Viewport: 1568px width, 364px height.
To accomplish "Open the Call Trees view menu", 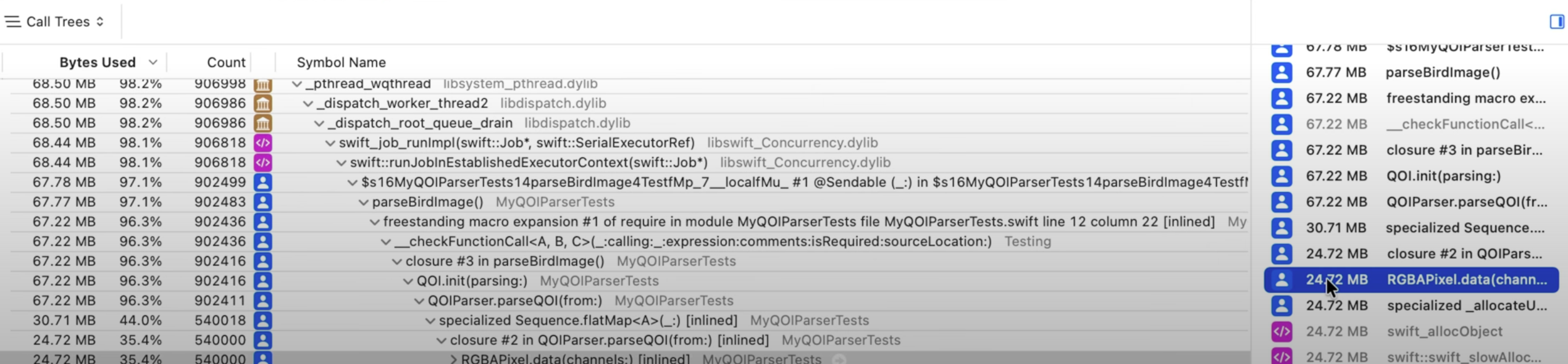I will (55, 22).
